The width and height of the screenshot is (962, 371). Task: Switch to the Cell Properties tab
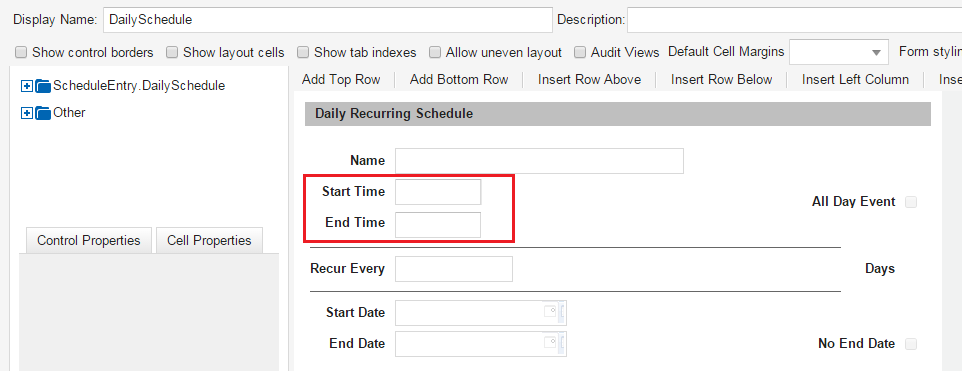(x=209, y=240)
